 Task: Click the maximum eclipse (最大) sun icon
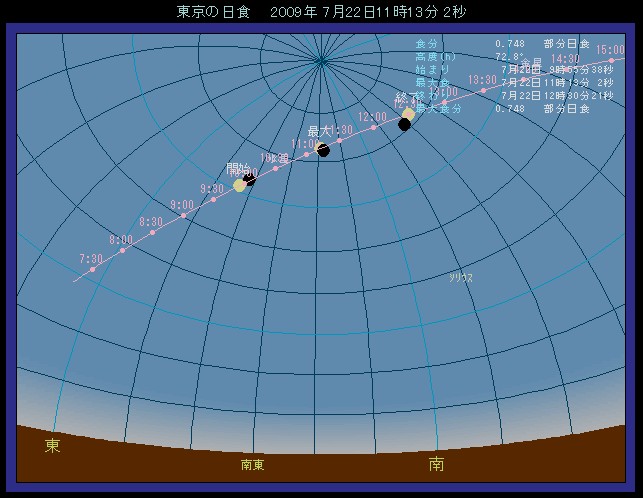coord(322,150)
